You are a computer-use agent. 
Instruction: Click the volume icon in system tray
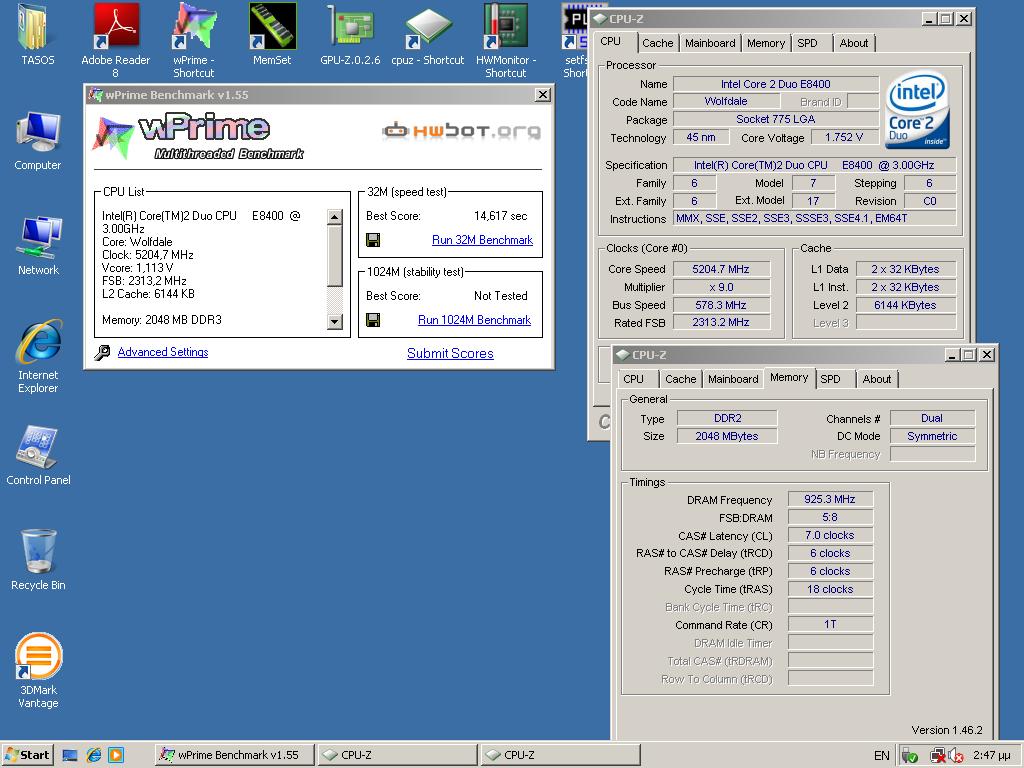[x=955, y=756]
